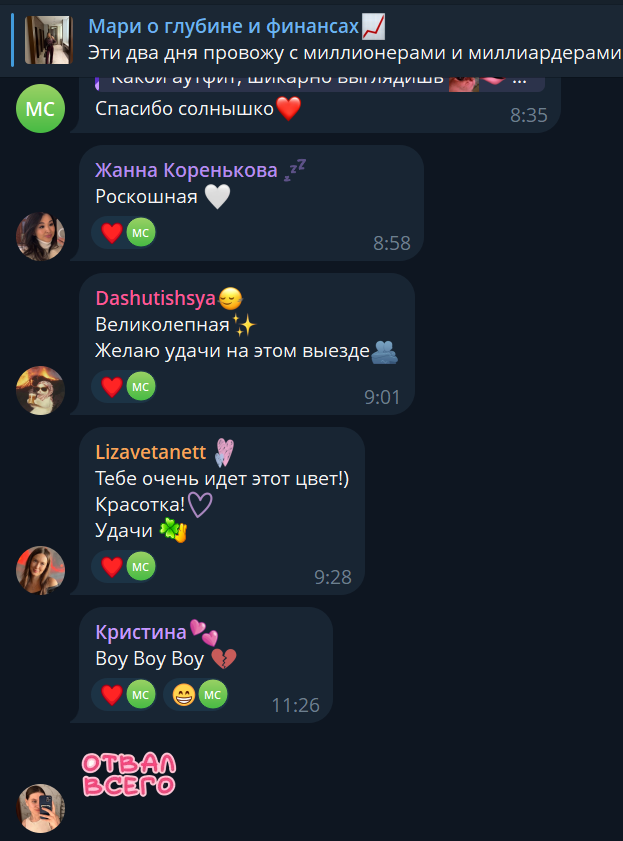Open Жанна Коренькова's profile avatar
Viewport: 623px width, 841px height.
coord(40,237)
